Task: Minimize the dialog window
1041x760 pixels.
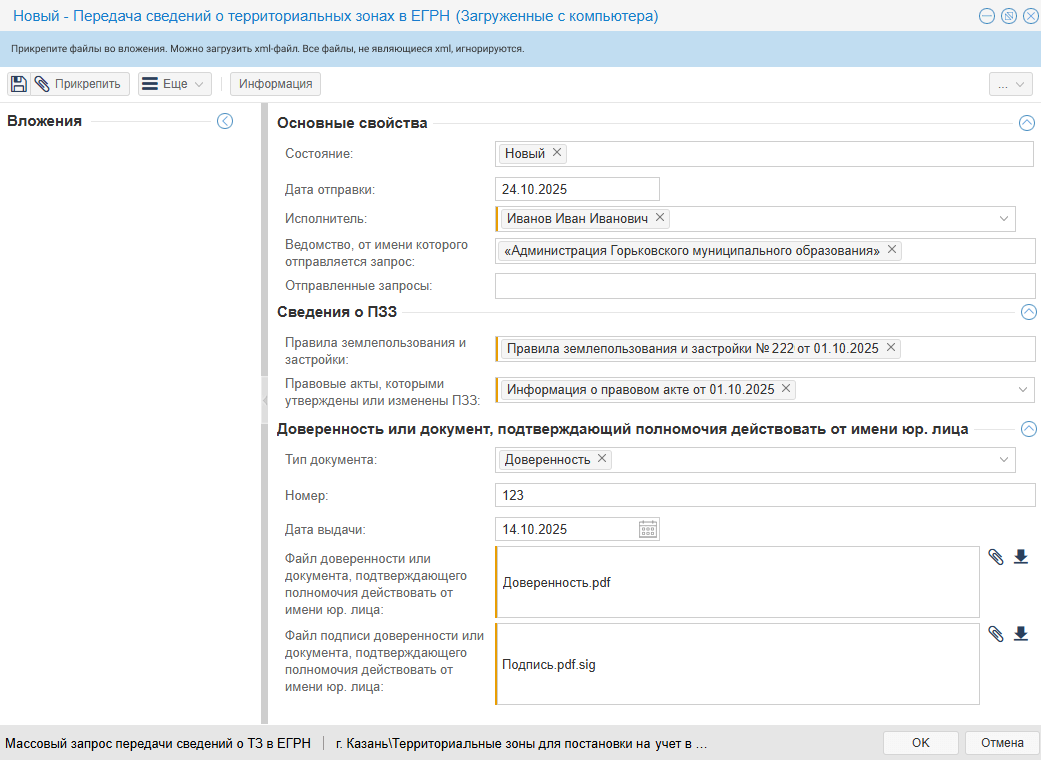Action: [987, 16]
